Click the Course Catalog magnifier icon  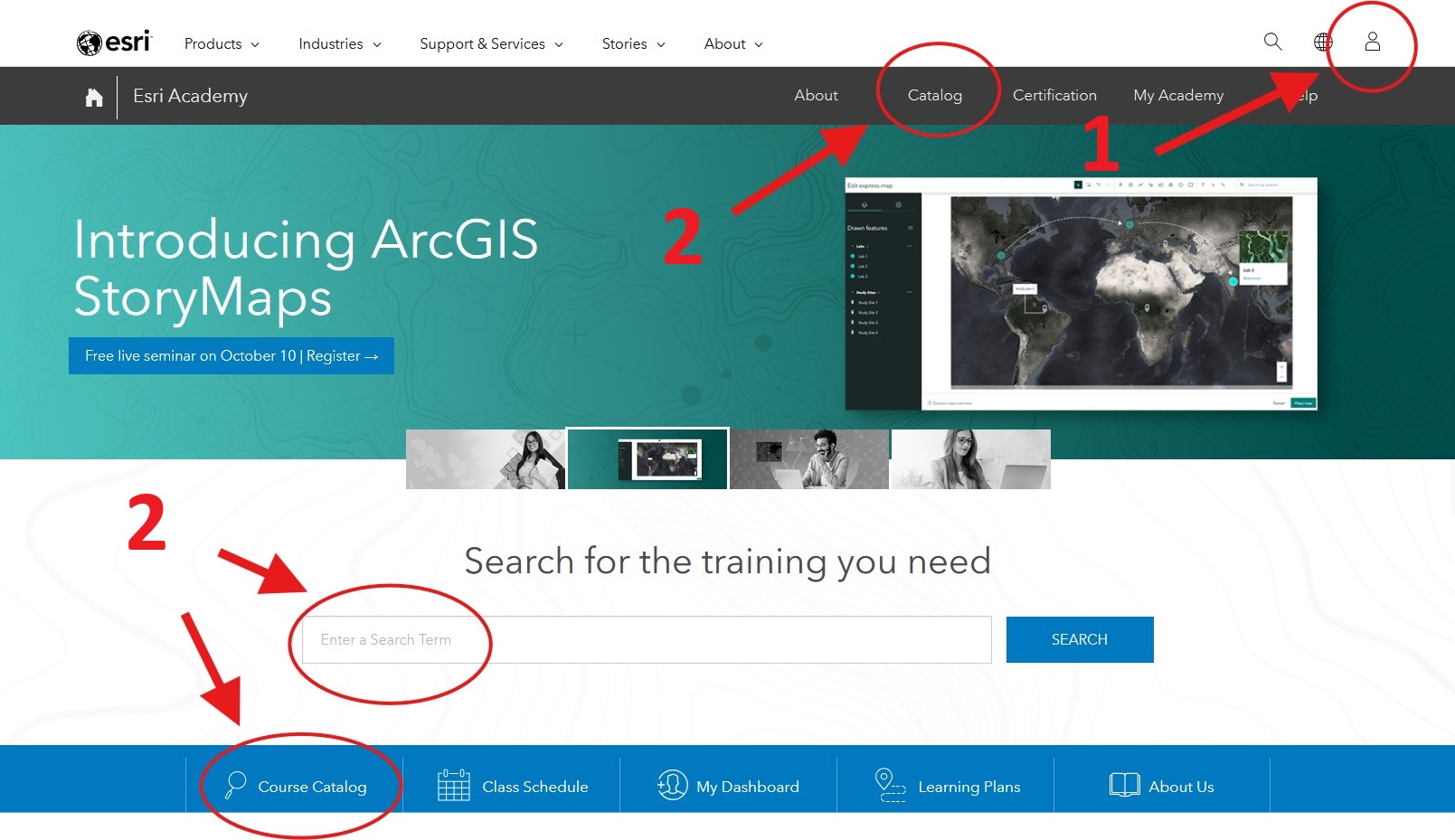point(235,784)
